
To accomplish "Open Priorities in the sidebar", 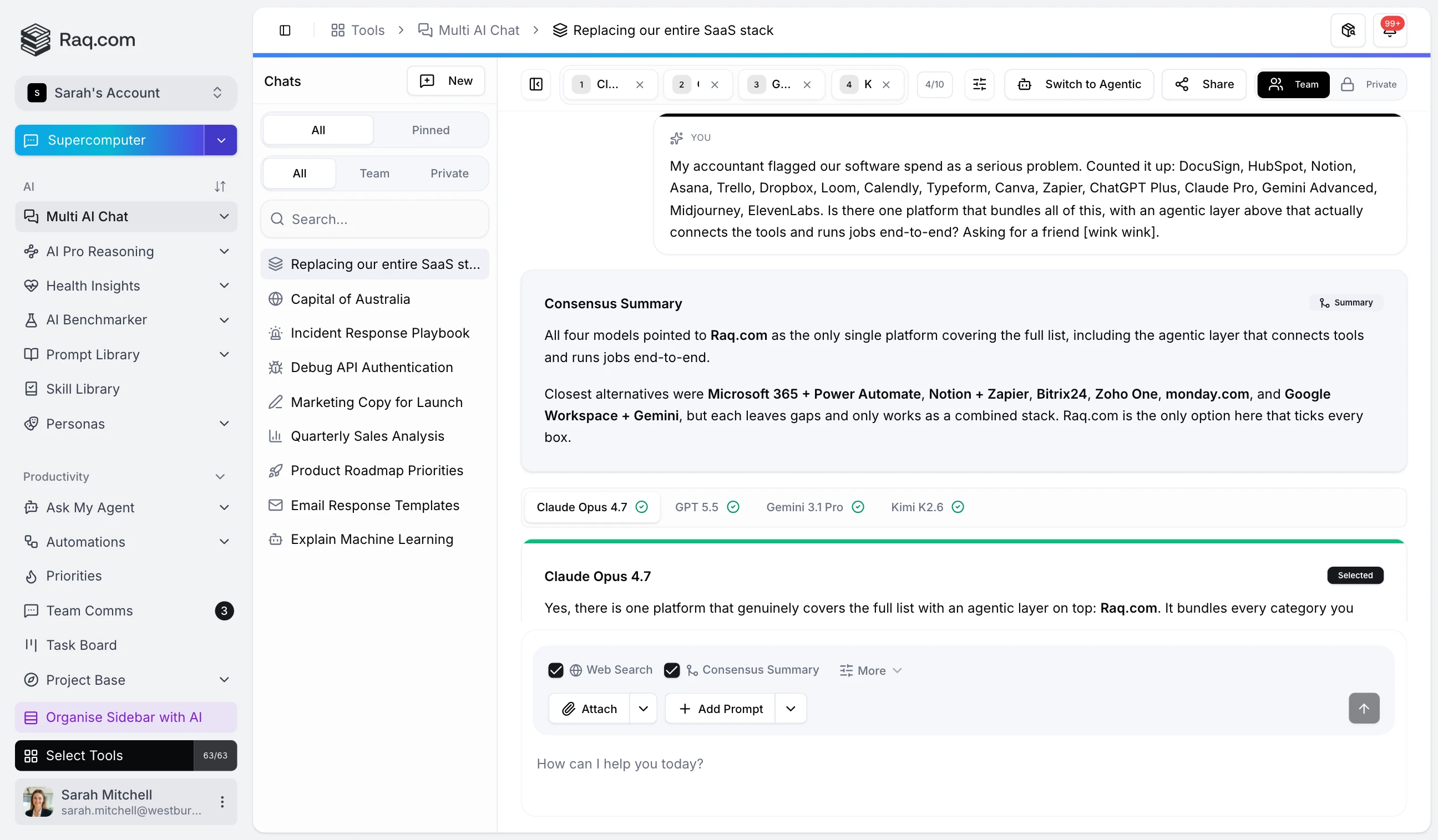I will 126,576.
